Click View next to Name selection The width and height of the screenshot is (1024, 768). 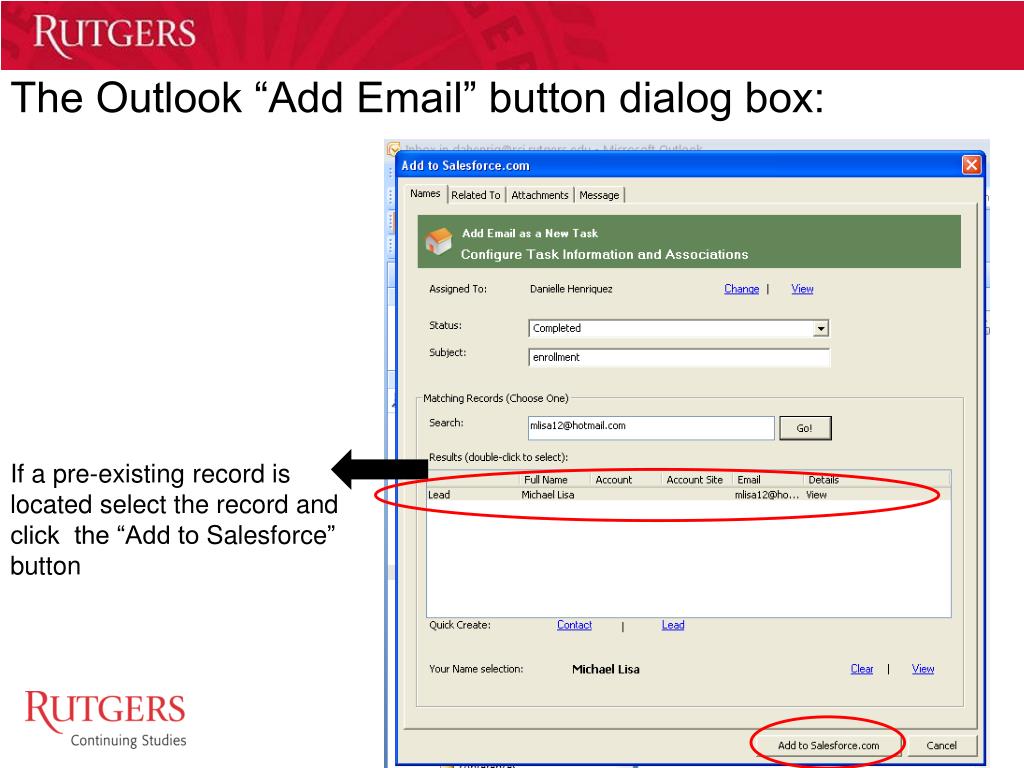click(x=923, y=669)
